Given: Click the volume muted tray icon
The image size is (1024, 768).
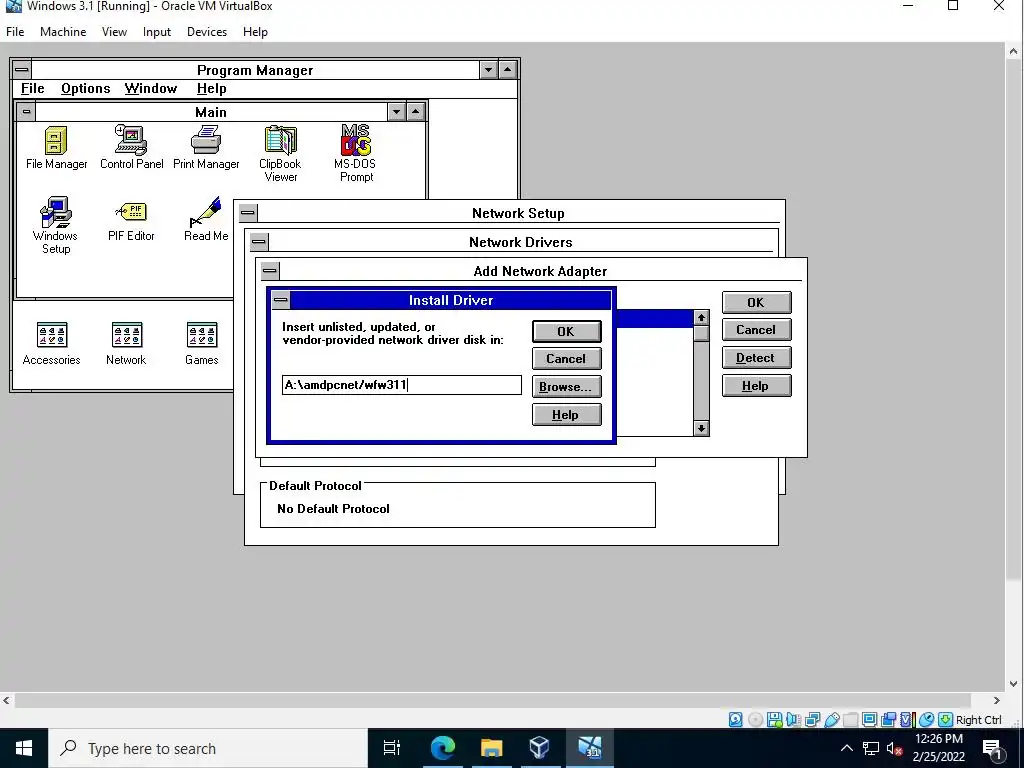Looking at the screenshot, I should point(894,748).
